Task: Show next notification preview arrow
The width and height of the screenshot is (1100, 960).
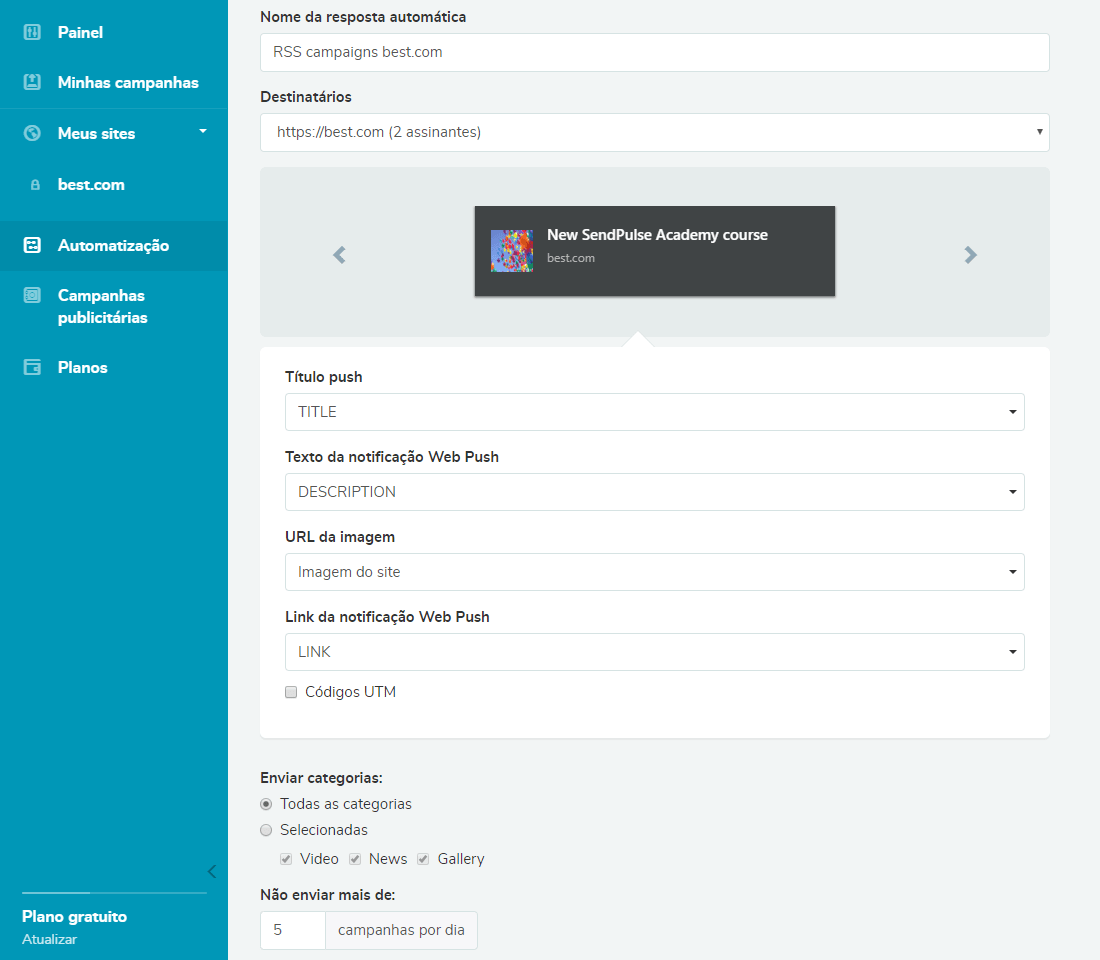Action: [970, 255]
